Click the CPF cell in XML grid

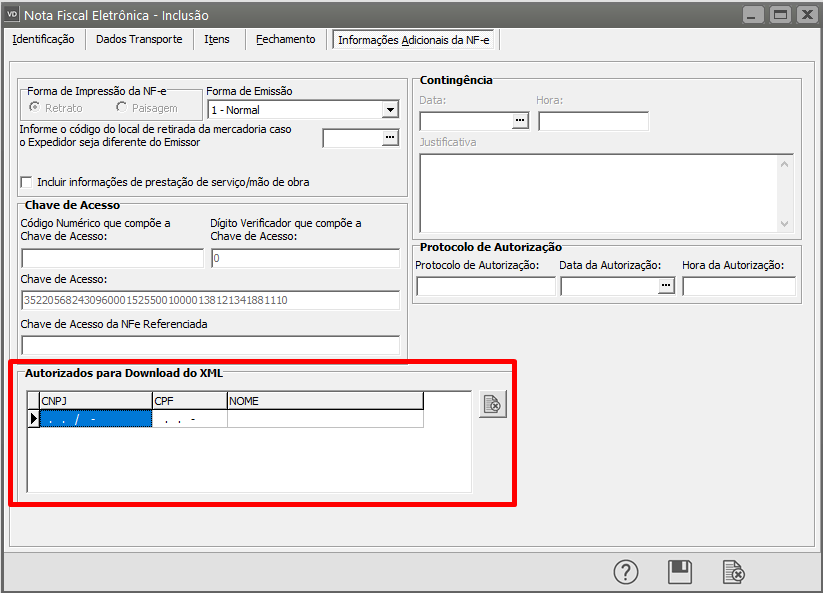[189, 419]
